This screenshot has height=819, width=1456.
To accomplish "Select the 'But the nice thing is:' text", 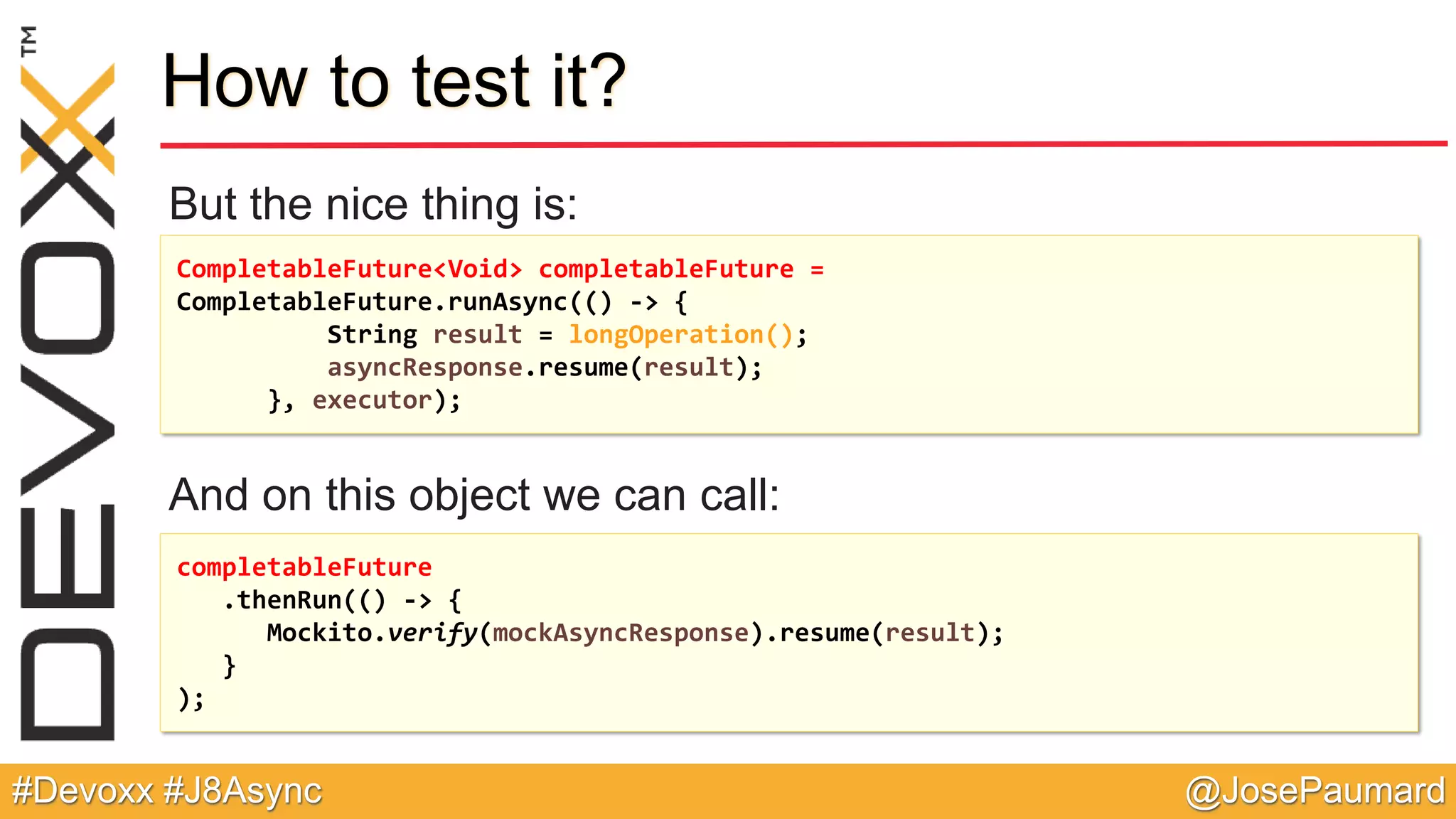I will coord(373,204).
